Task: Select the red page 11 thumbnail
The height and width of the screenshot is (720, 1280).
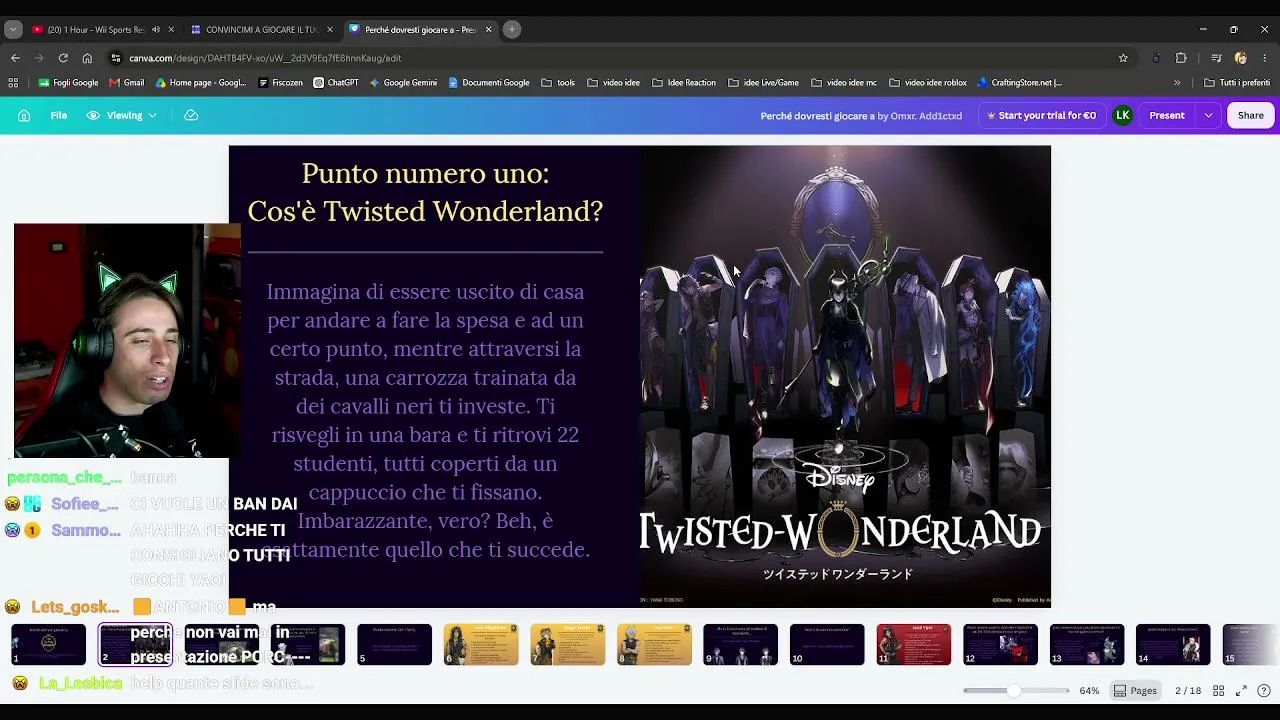Action: pos(913,645)
